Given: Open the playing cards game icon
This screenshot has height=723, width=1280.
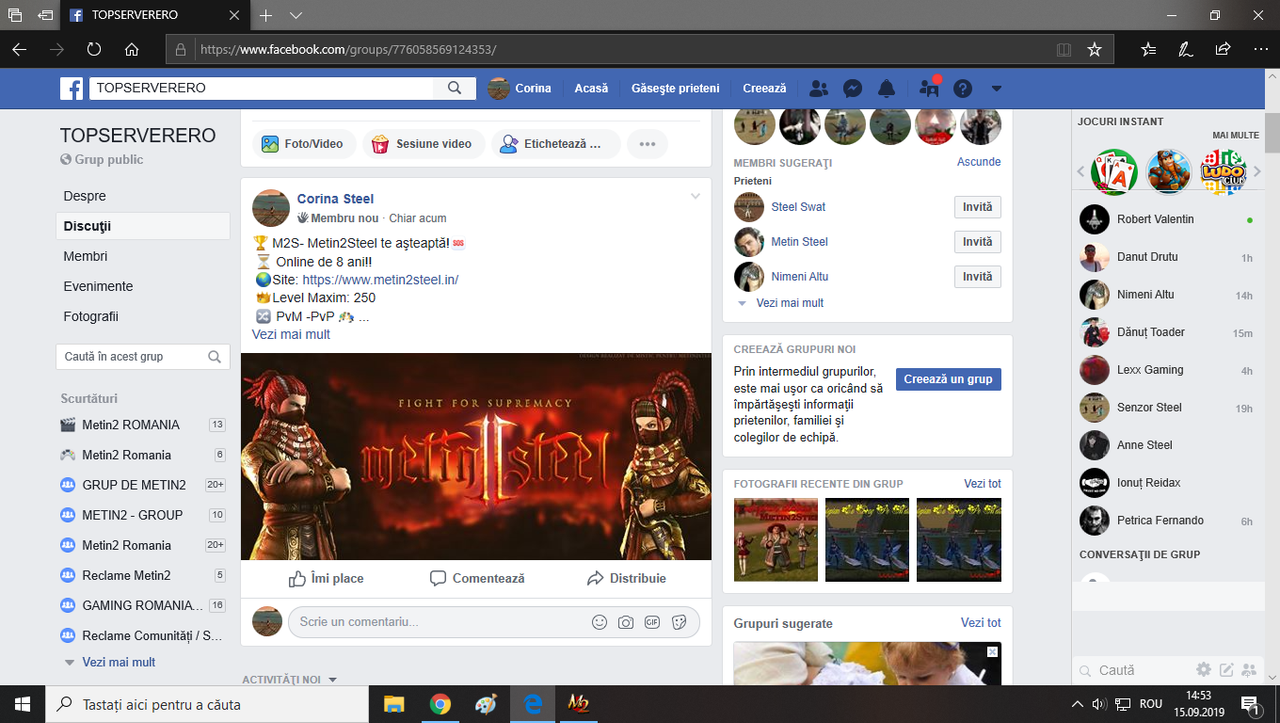Looking at the screenshot, I should (1114, 172).
